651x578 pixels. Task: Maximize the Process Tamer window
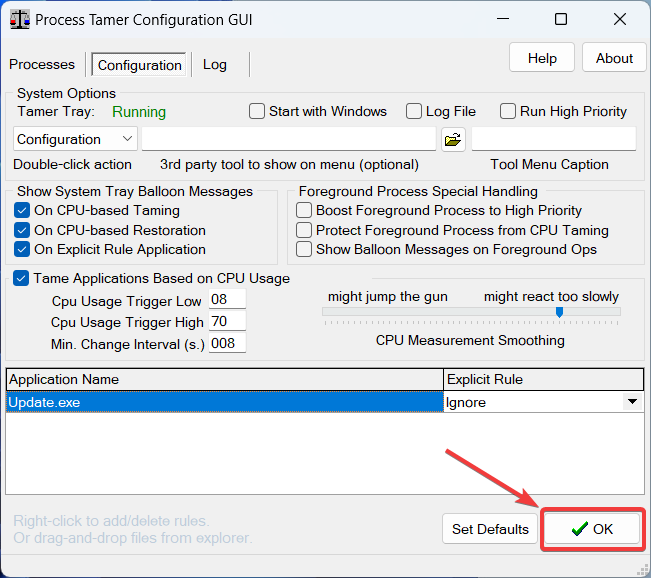click(x=561, y=19)
